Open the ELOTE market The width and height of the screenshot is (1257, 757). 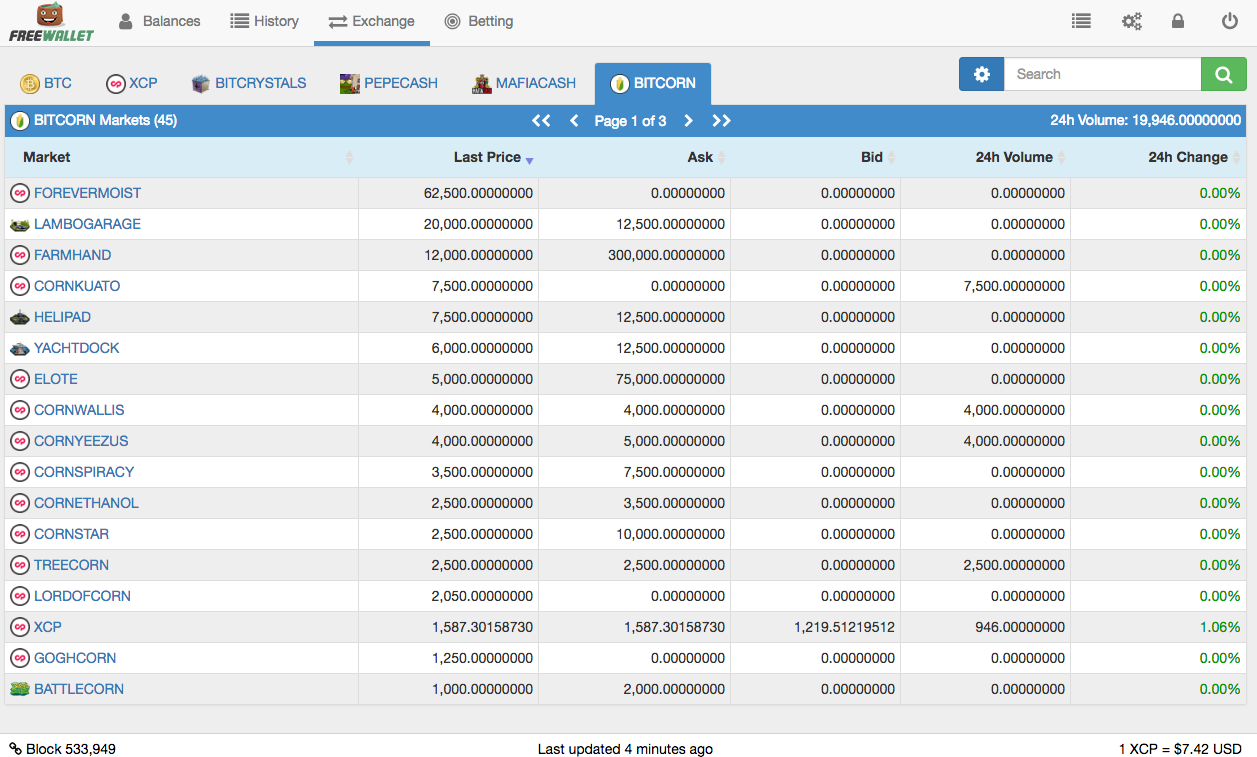56,379
